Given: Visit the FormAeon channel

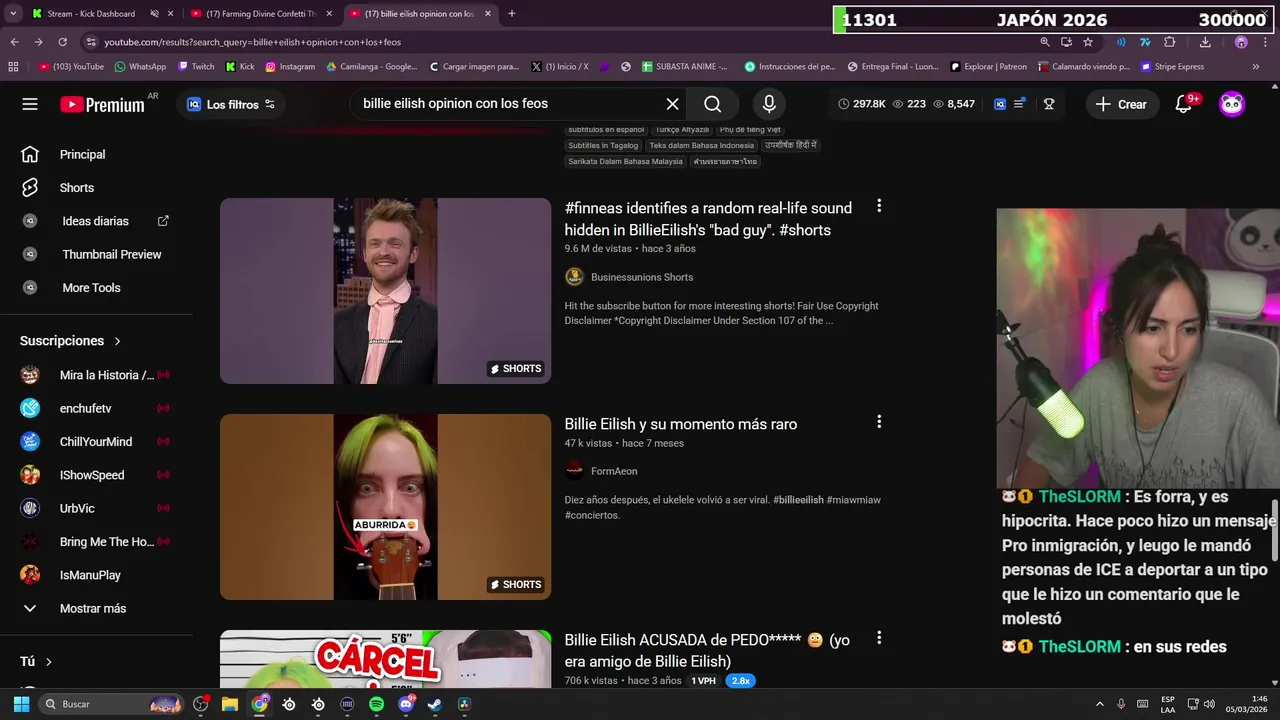Looking at the screenshot, I should point(614,471).
